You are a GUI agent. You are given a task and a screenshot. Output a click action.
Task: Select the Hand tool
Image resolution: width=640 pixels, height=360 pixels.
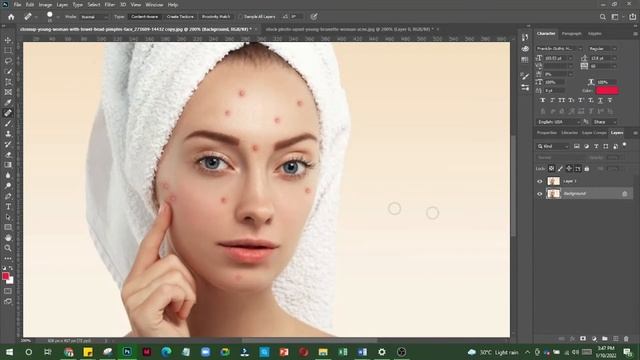coord(8,238)
